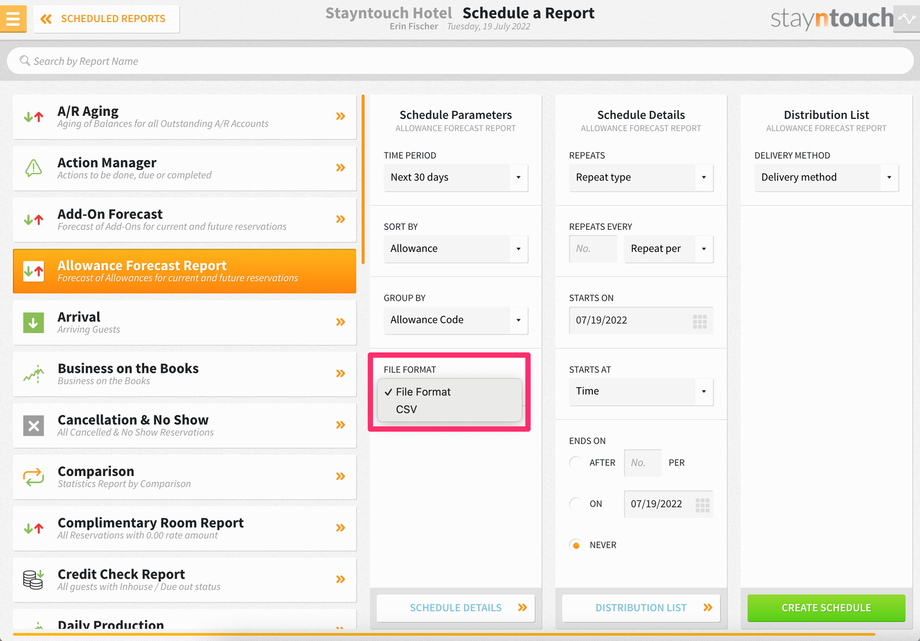
Task: Open the Ends On date calendar icon
Action: [x=702, y=505]
